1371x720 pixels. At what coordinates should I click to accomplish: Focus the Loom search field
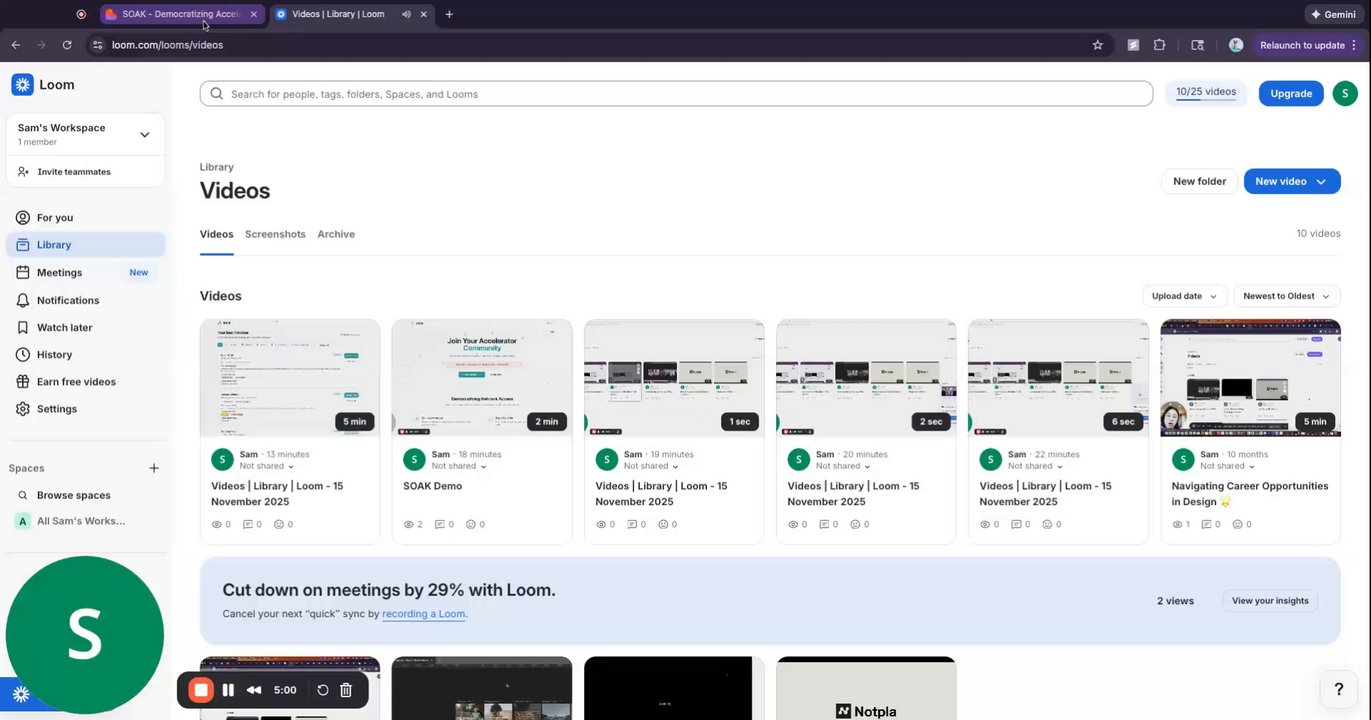pyautogui.click(x=676, y=94)
